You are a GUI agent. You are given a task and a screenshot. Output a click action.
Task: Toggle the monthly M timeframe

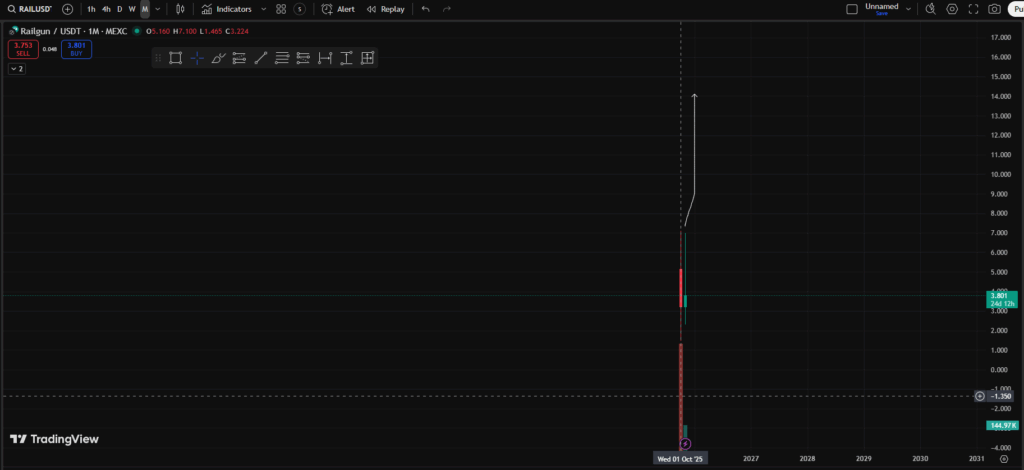coord(145,9)
